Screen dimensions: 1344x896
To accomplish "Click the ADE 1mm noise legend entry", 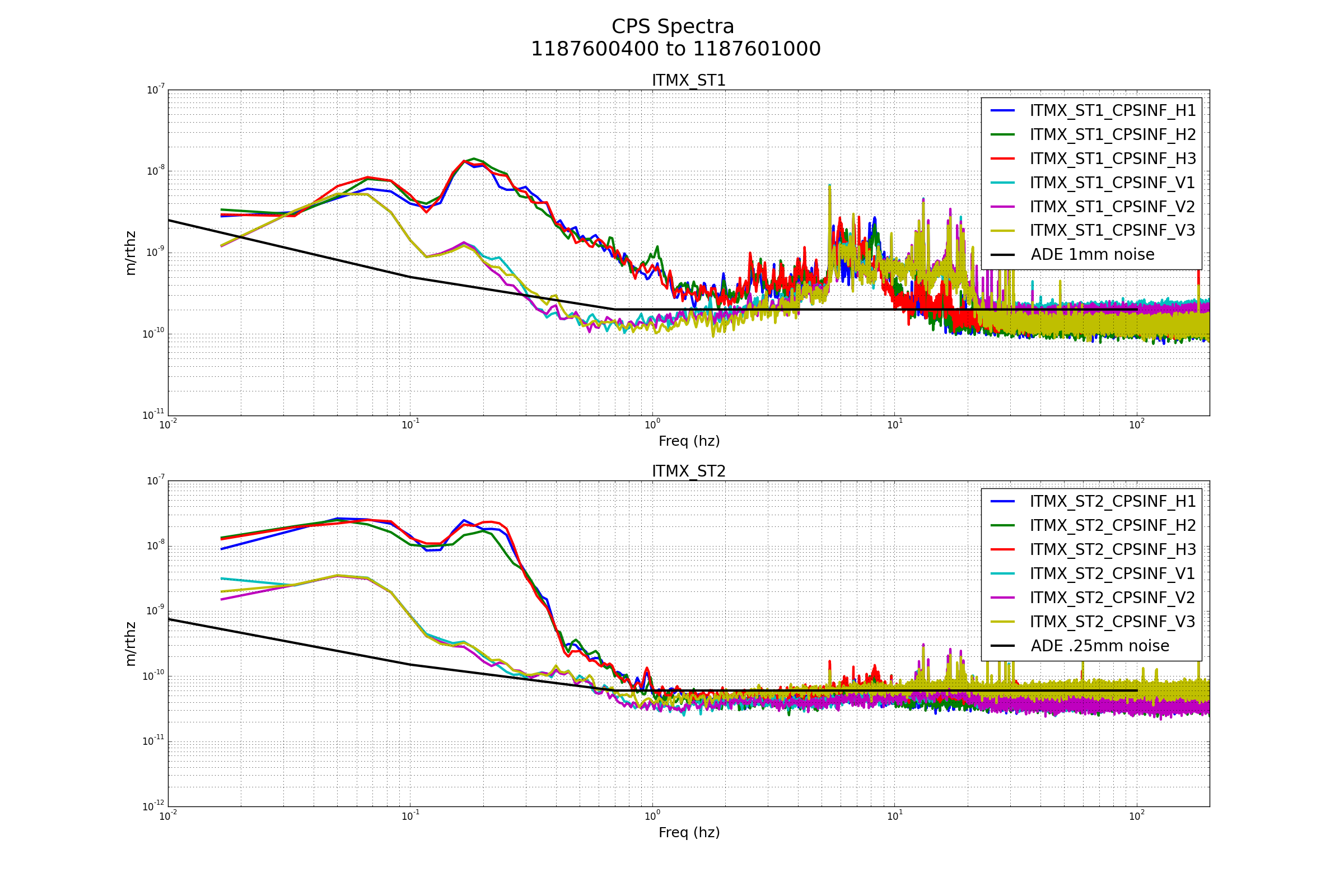I will [1092, 254].
